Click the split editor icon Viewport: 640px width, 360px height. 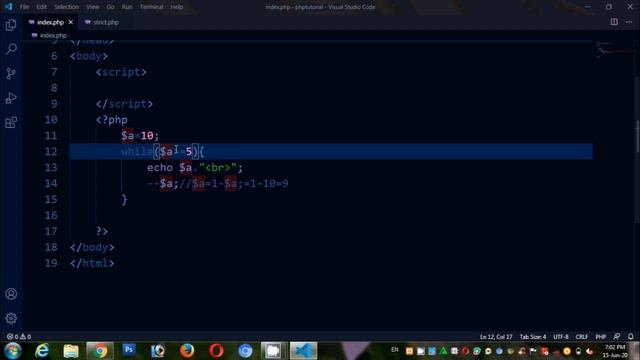click(x=614, y=22)
